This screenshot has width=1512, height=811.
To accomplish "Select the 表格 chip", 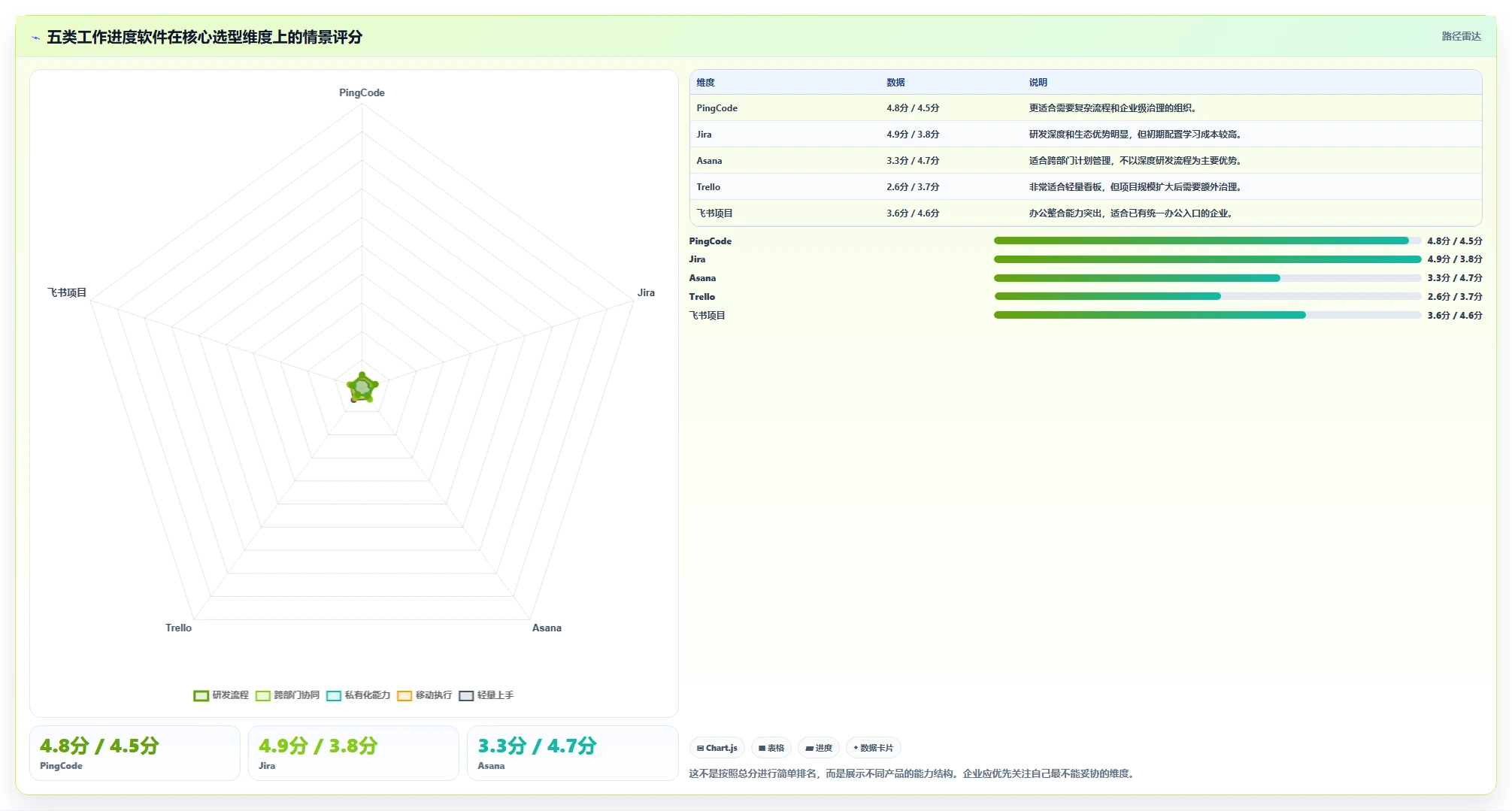I will [771, 748].
